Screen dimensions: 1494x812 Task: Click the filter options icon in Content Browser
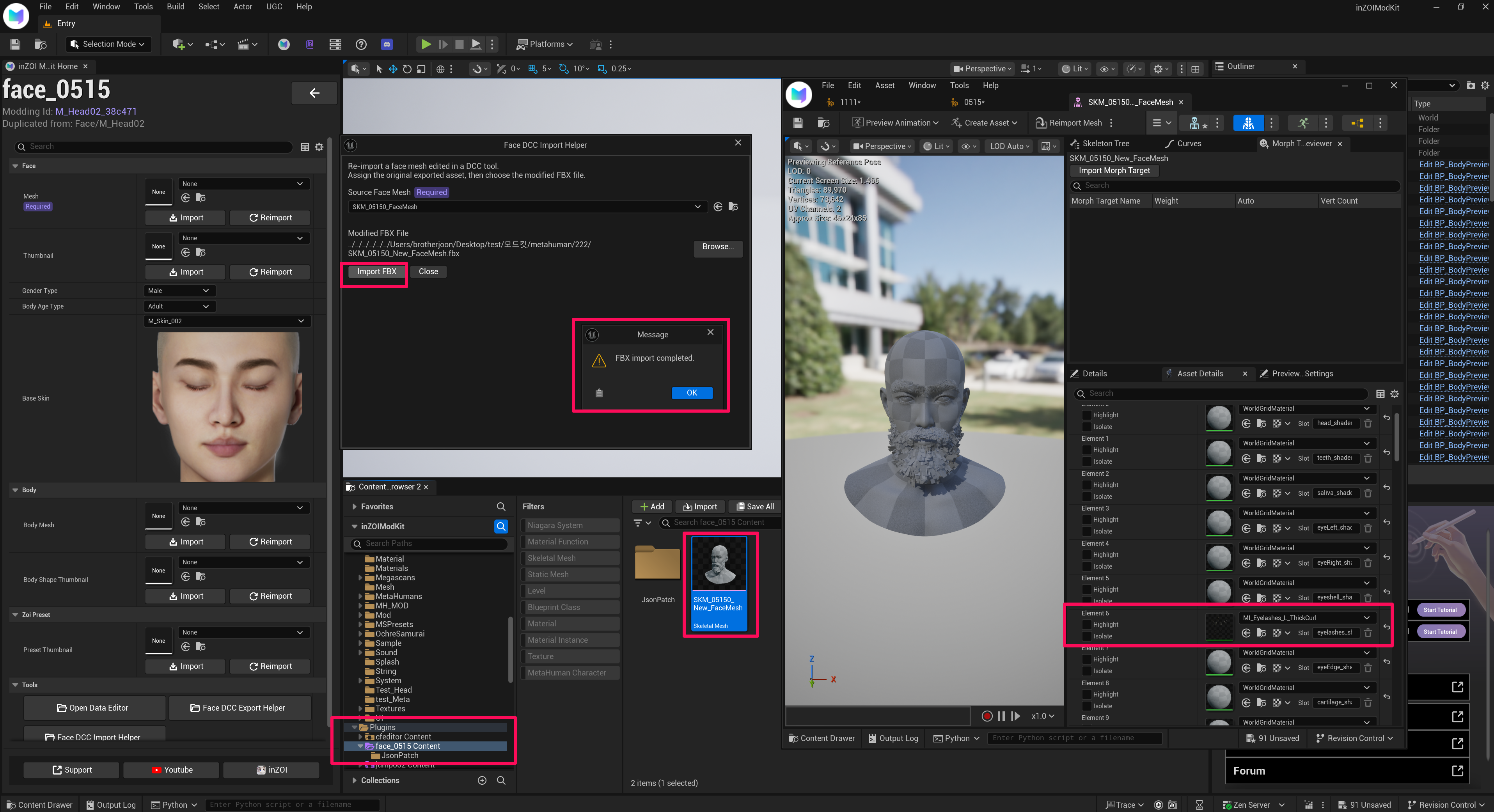coord(642,523)
